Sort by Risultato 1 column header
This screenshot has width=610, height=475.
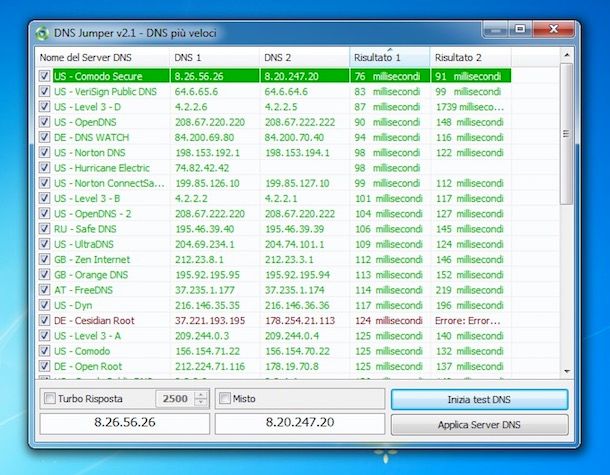[x=389, y=58]
